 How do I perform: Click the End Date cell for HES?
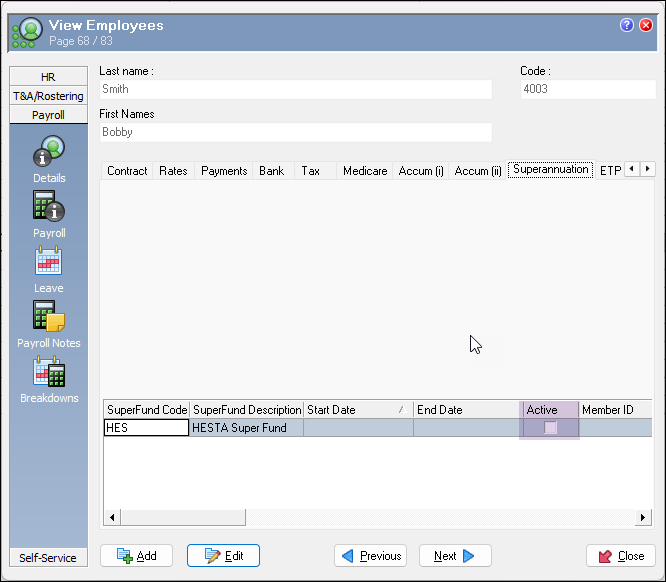point(466,427)
